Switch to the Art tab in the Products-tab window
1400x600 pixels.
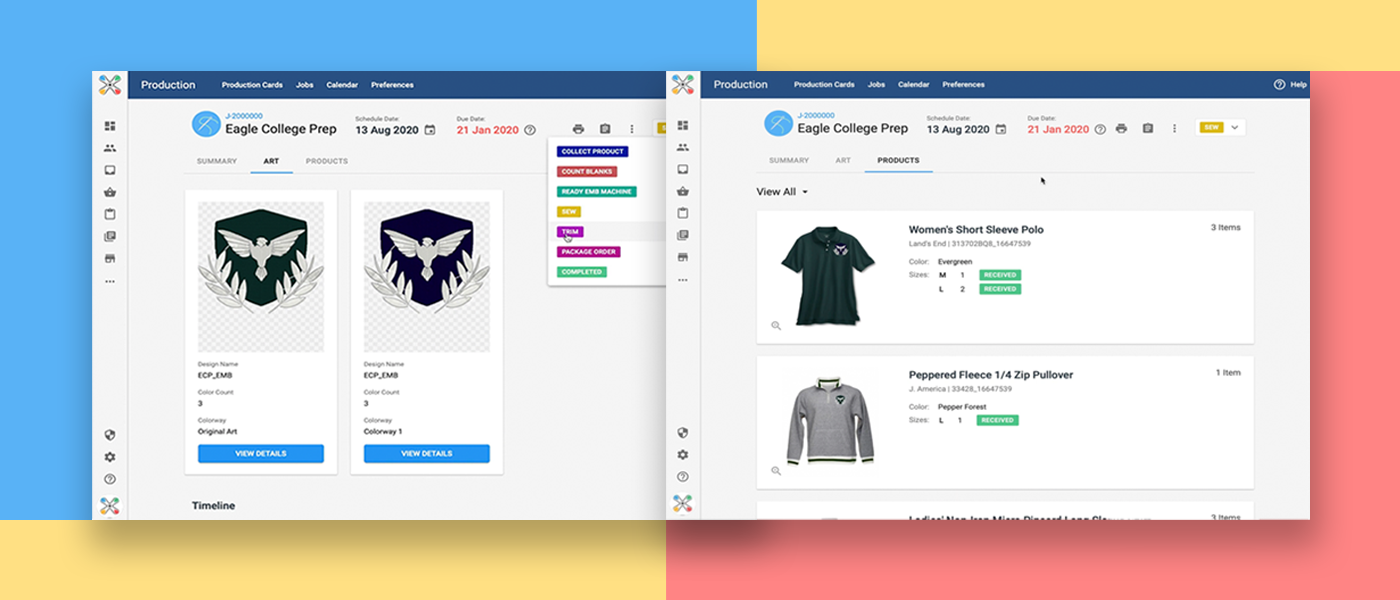(x=843, y=160)
